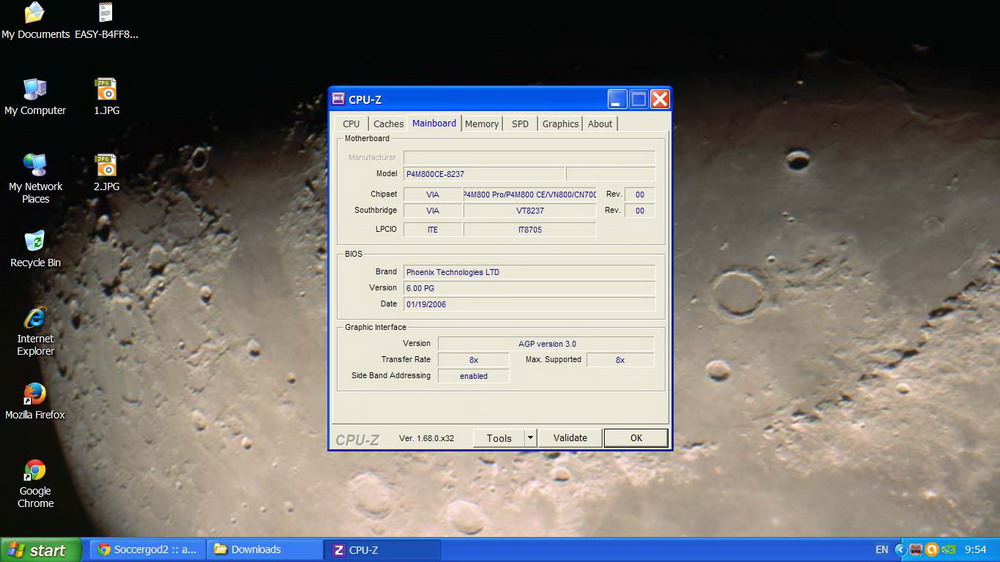Image resolution: width=1000 pixels, height=562 pixels.
Task: Select the 2.JPG image file
Action: click(x=106, y=166)
